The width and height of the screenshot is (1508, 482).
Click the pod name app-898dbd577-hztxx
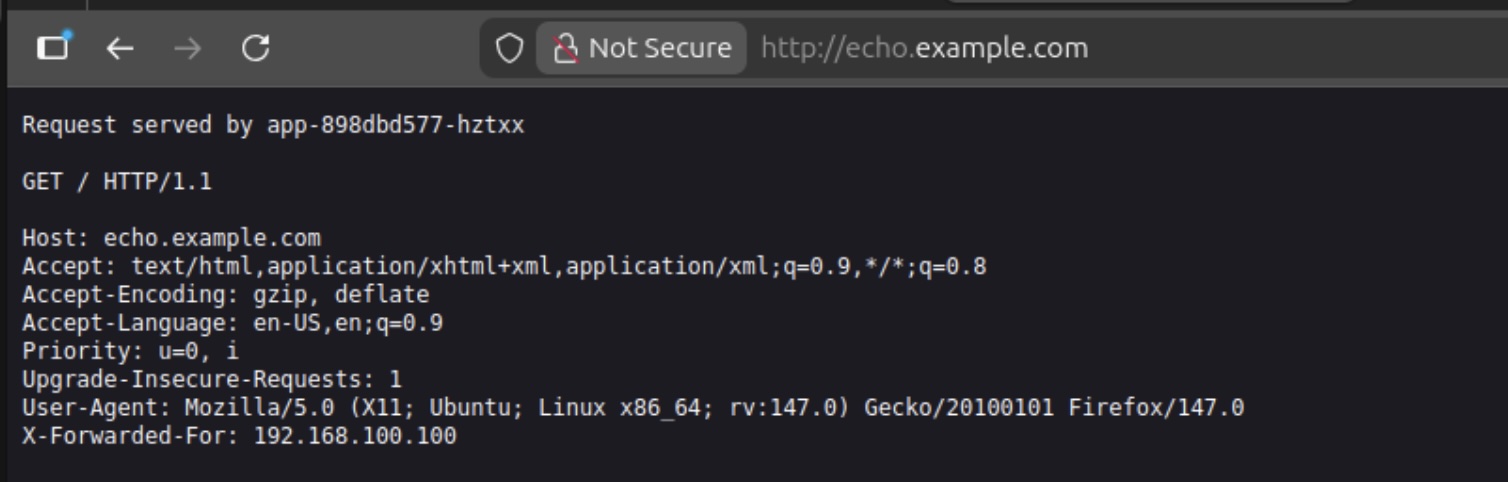pos(395,125)
